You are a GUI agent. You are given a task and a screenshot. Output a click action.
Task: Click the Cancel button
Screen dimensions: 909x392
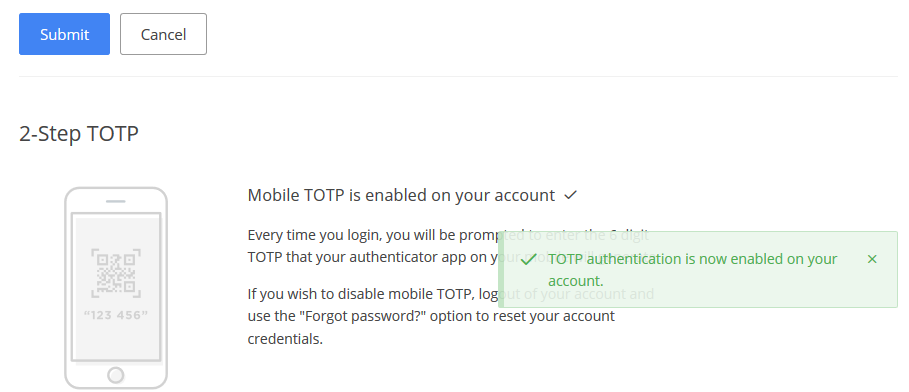point(163,34)
